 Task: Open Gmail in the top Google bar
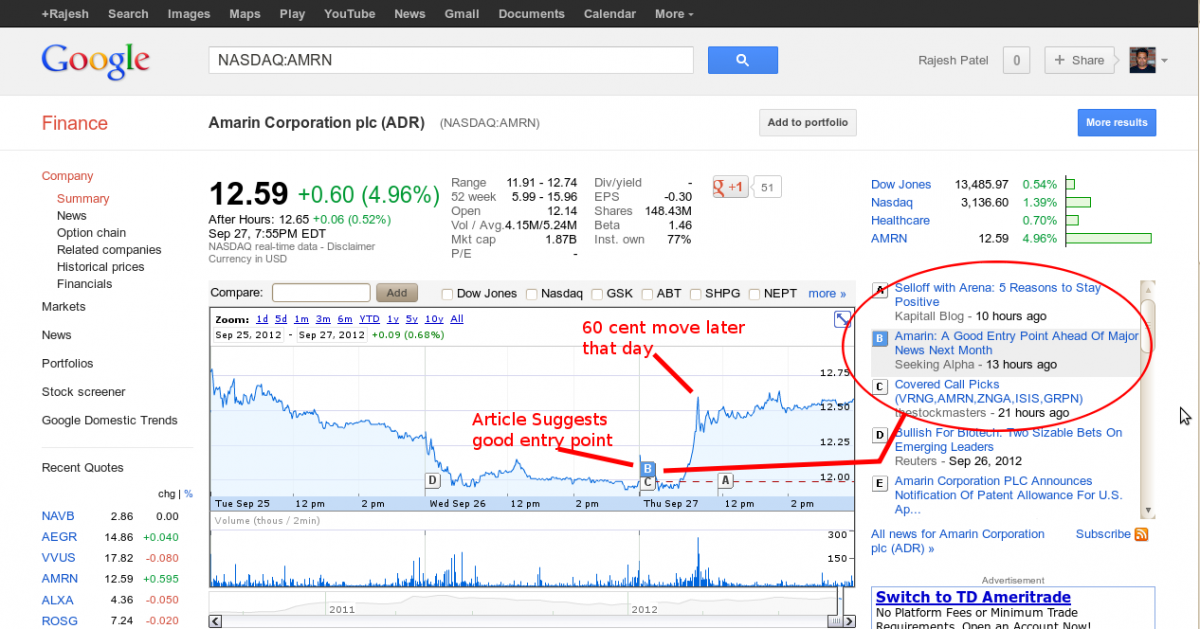pyautogui.click(x=461, y=14)
